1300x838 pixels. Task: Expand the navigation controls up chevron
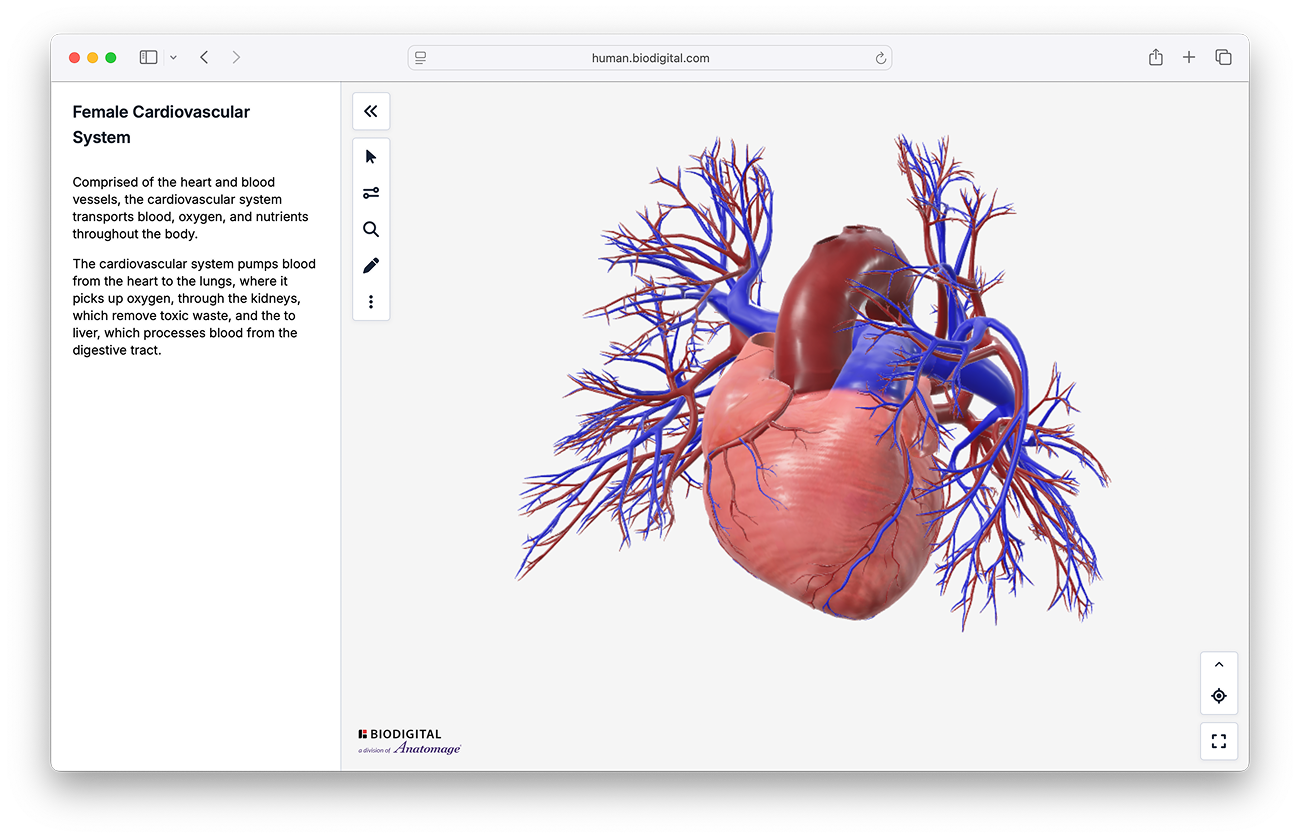pos(1219,665)
